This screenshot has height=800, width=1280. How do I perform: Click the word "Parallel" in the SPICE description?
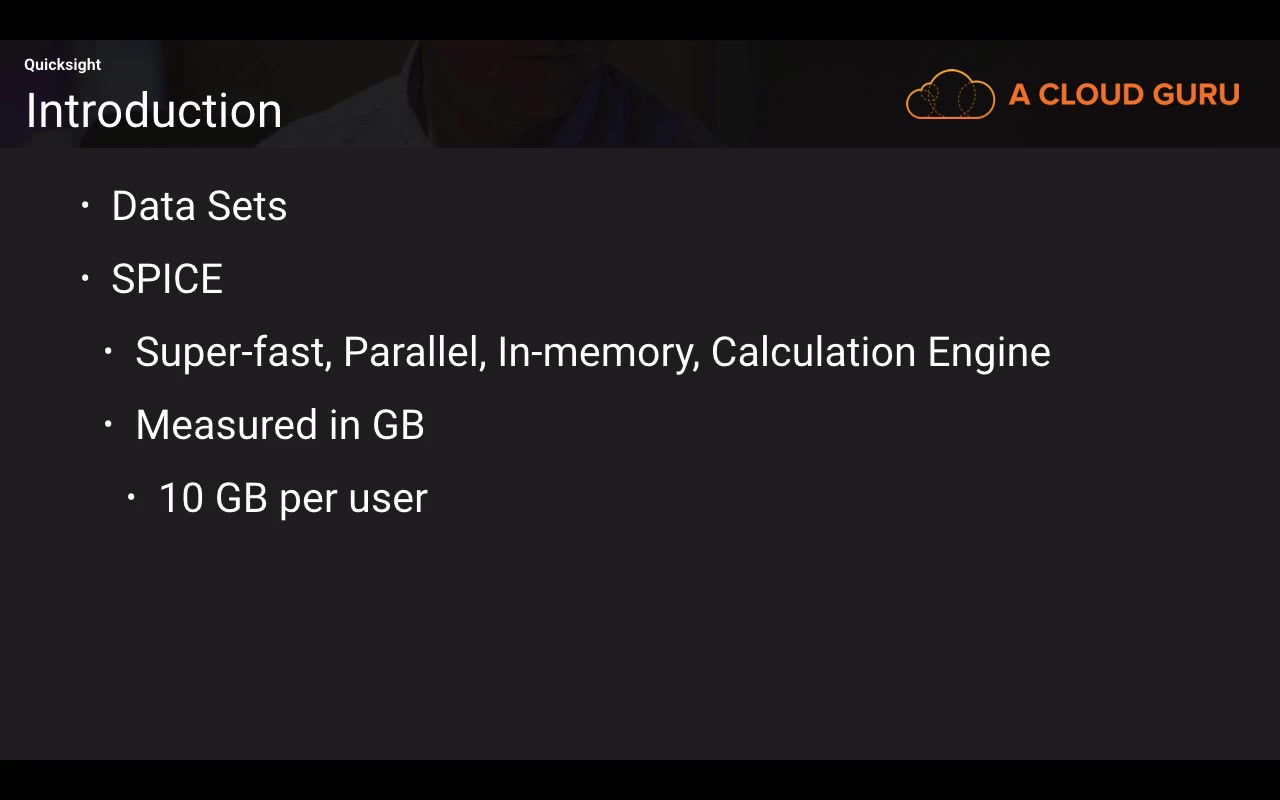(413, 352)
